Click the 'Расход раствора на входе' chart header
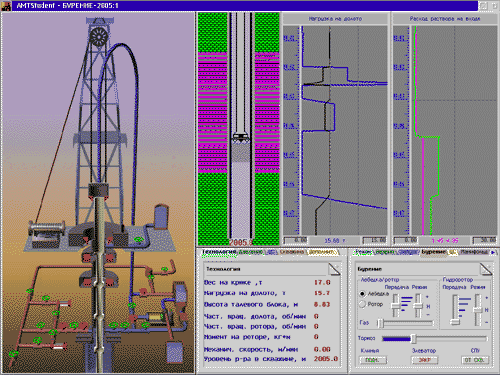Screen dimensions: 500x375 [x=445, y=19]
